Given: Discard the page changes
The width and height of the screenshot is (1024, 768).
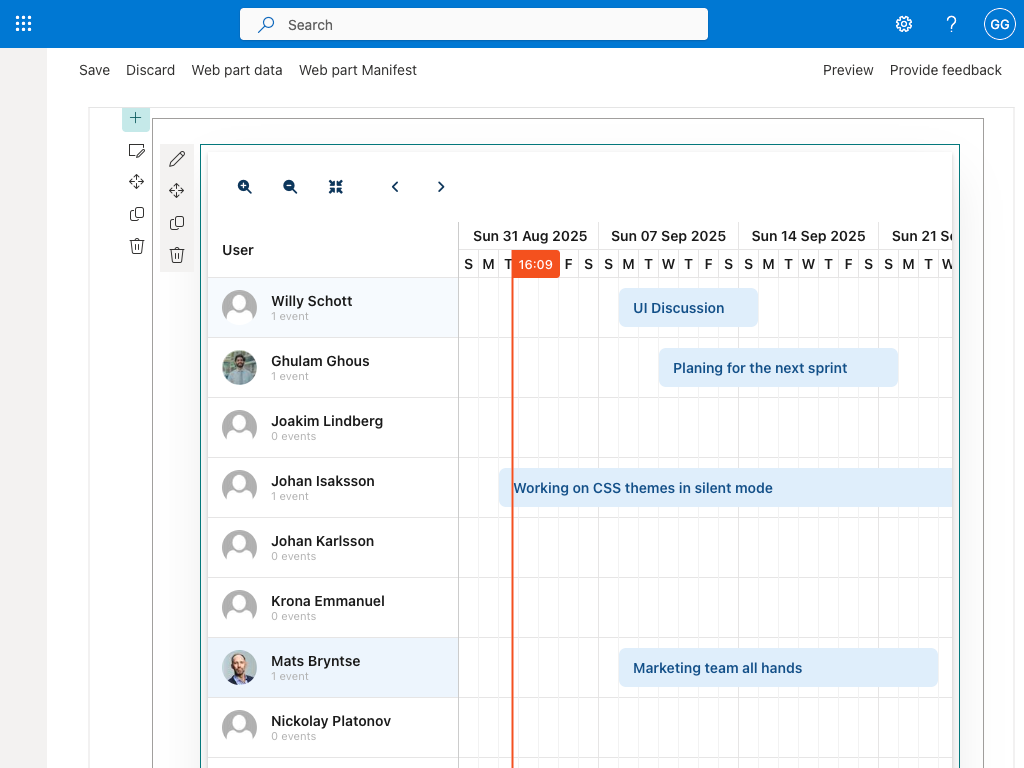Looking at the screenshot, I should [150, 70].
